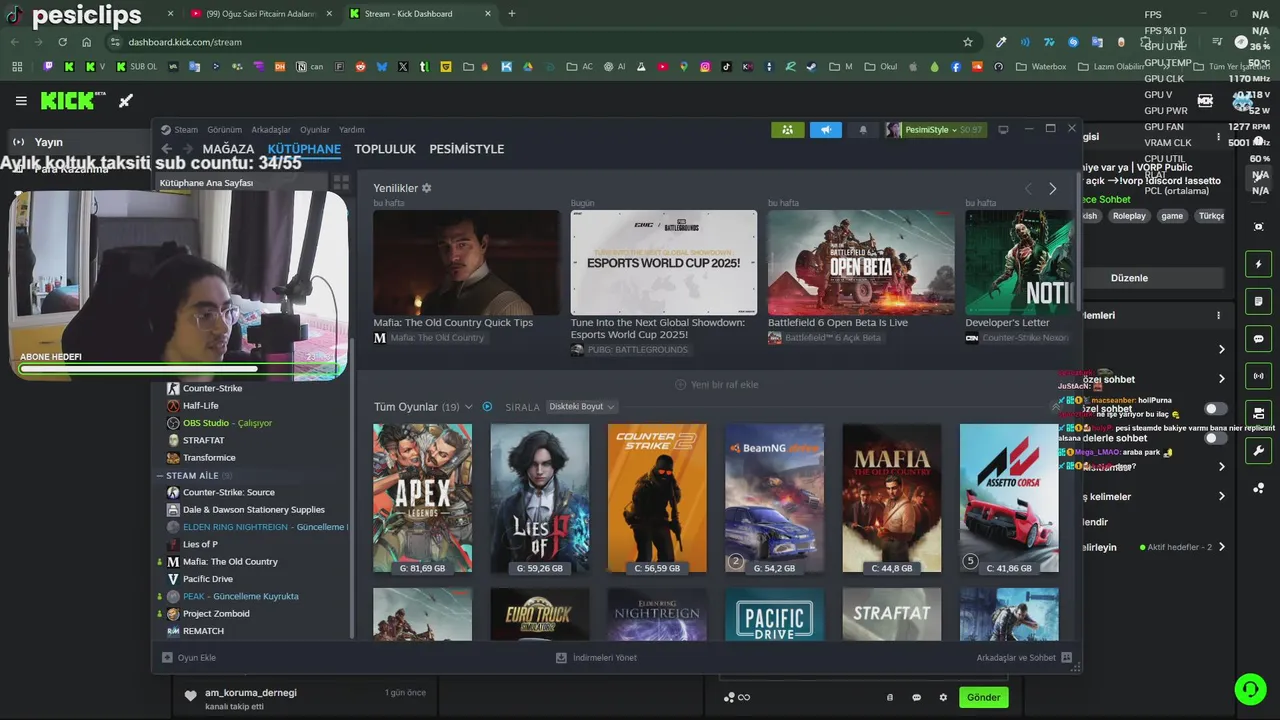Send chat message with Gönder button
The image size is (1280, 720).
(983, 697)
